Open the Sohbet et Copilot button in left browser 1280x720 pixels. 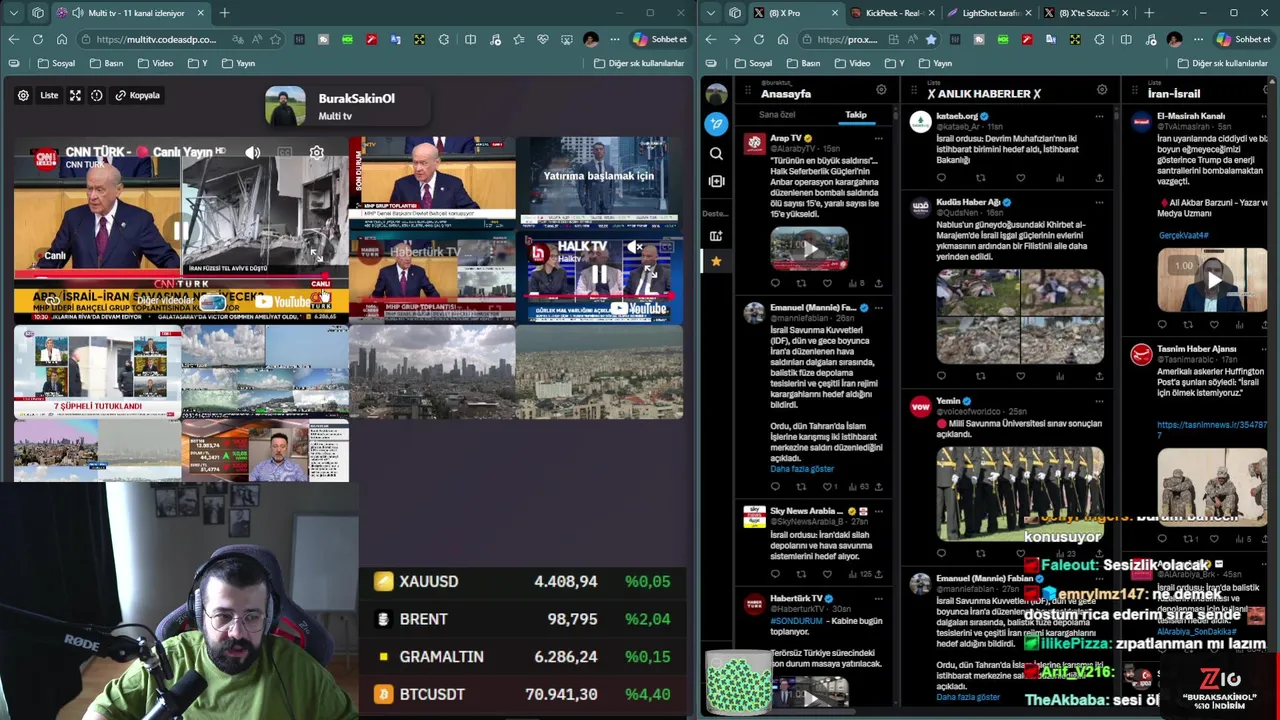659,39
